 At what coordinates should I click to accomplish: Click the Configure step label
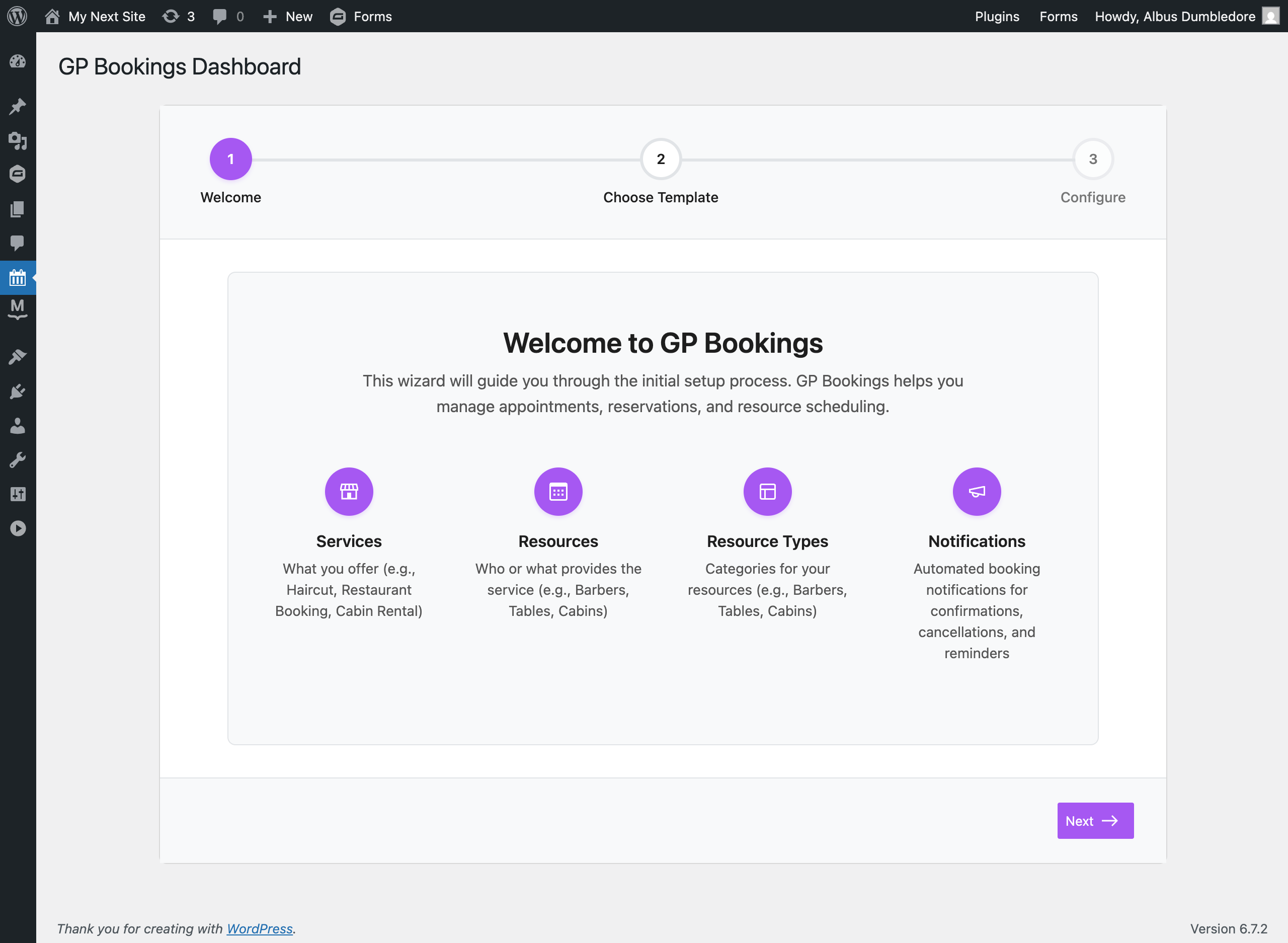1093,197
